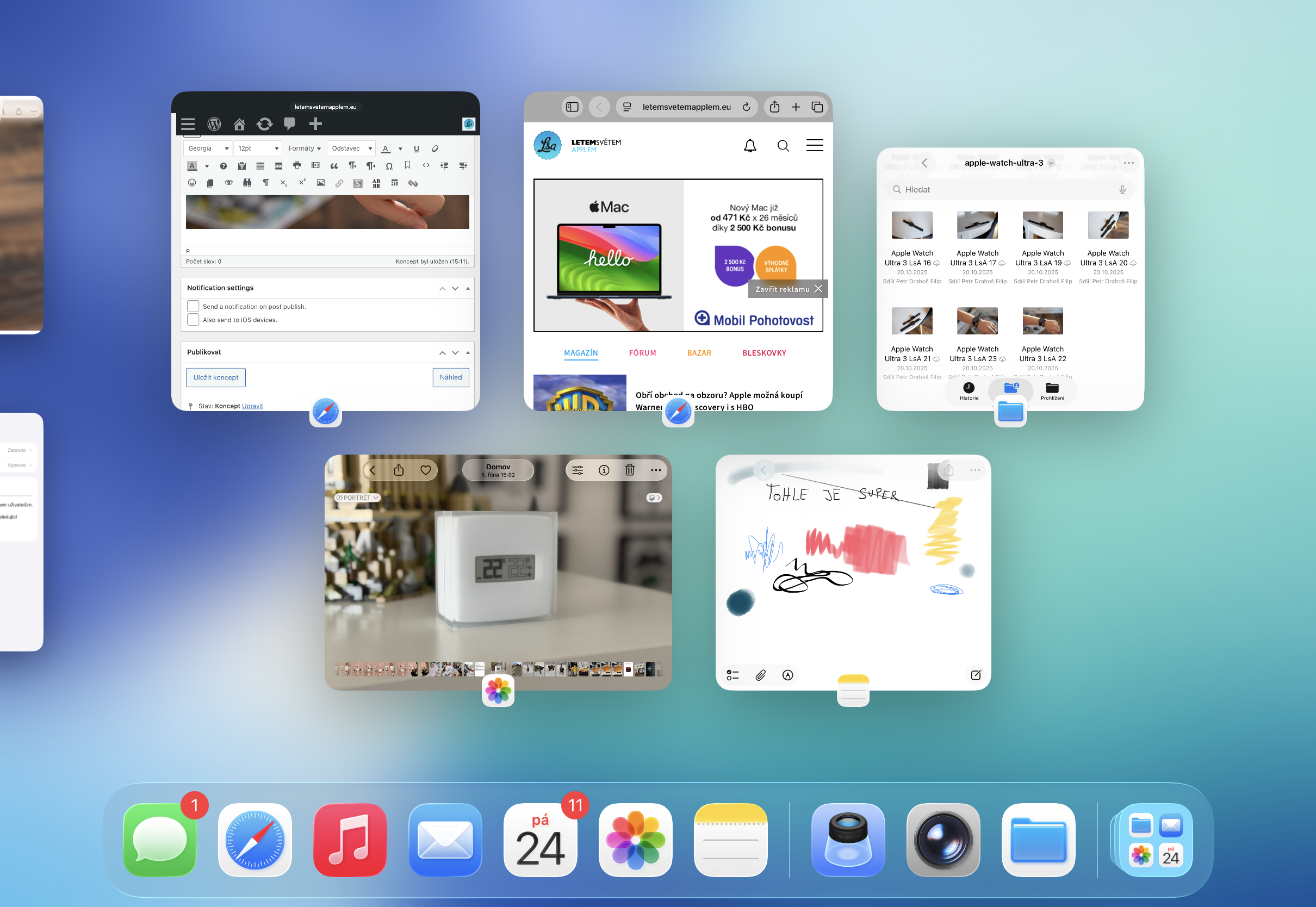Toggle the Safari sidebar button
The image size is (1316, 907).
click(572, 107)
